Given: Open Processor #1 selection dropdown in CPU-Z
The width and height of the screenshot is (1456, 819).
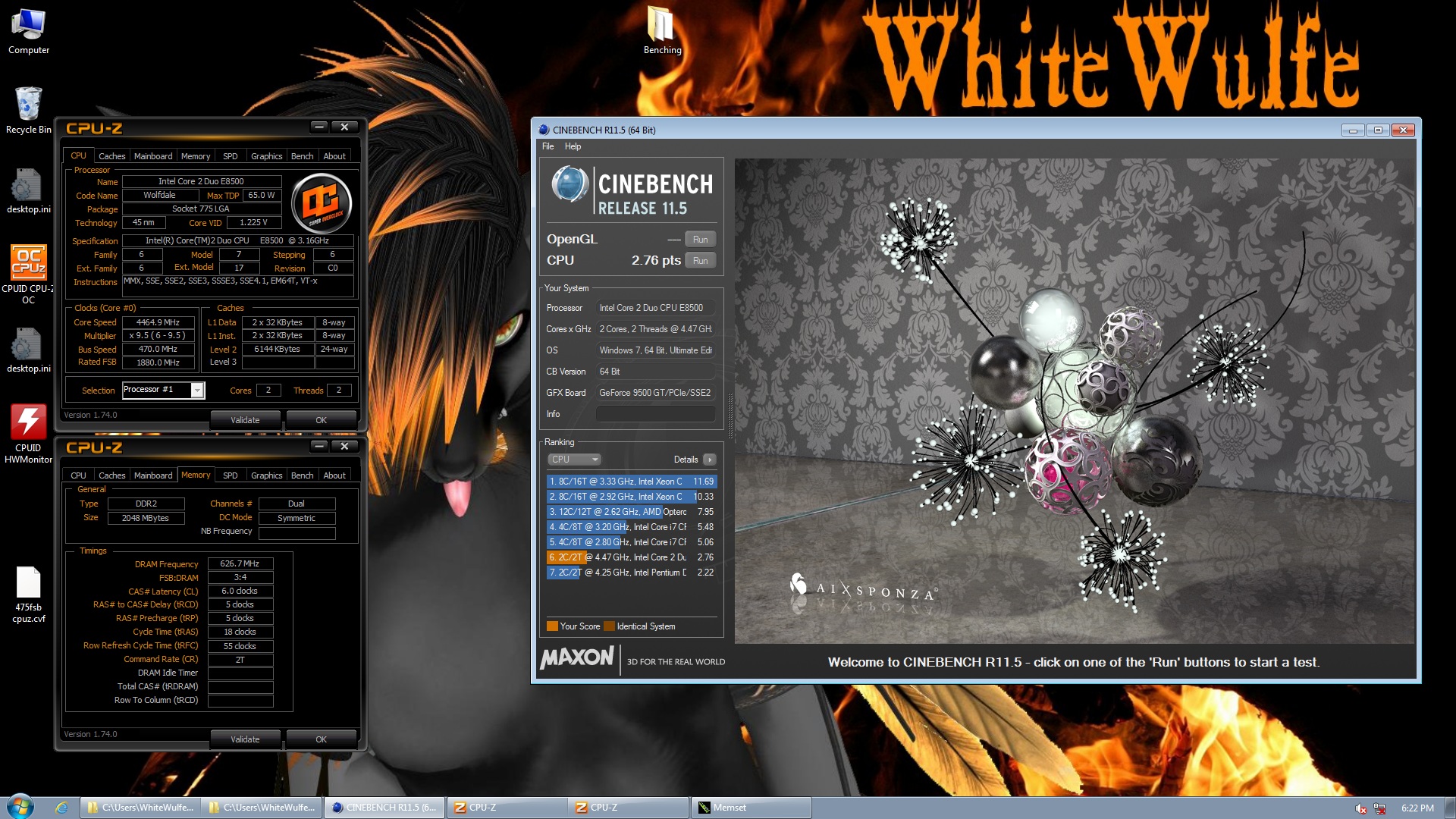Looking at the screenshot, I should point(196,390).
